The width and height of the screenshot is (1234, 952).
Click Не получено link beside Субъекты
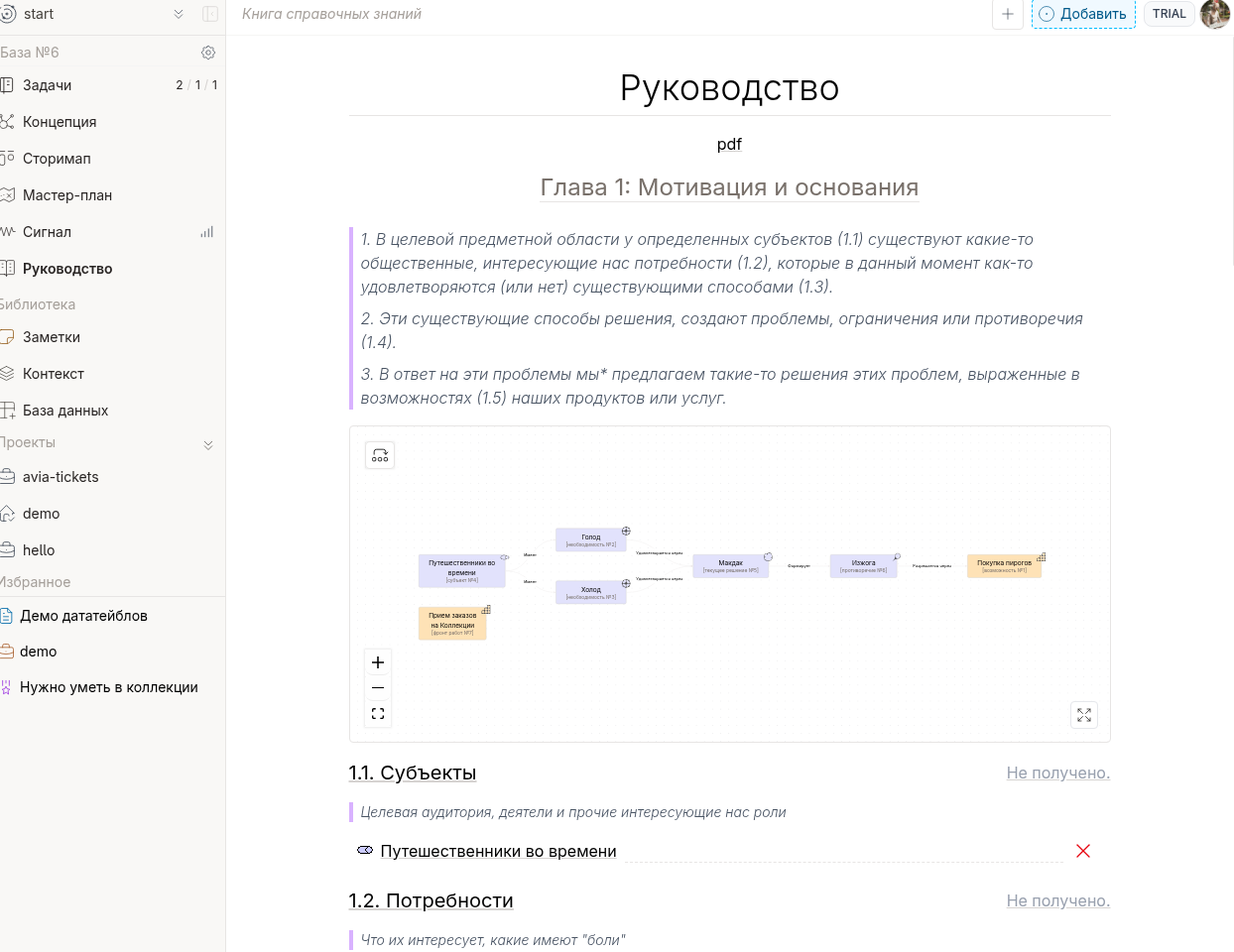[1057, 773]
